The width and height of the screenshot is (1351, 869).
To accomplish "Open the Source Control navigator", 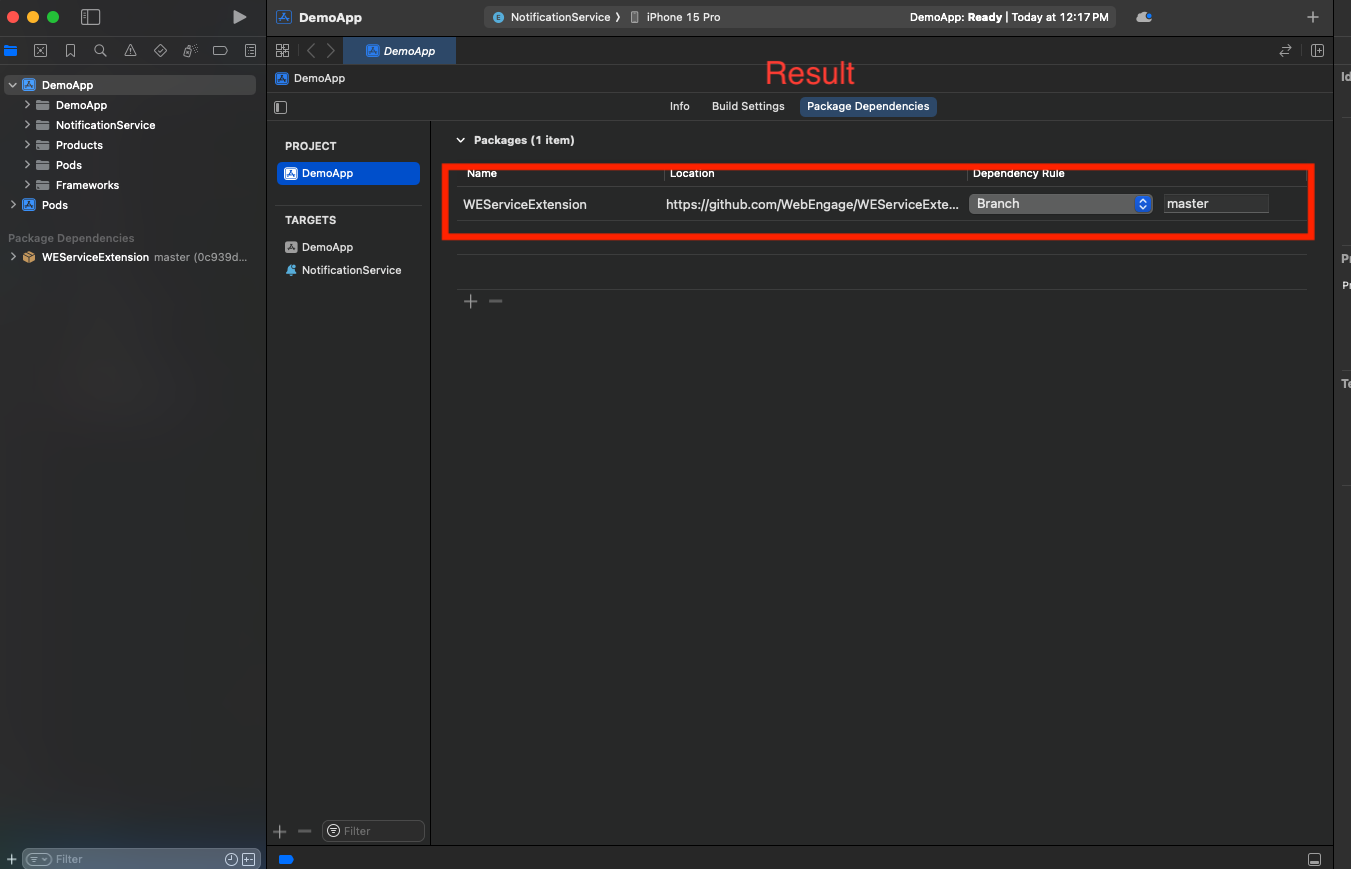I will click(40, 50).
